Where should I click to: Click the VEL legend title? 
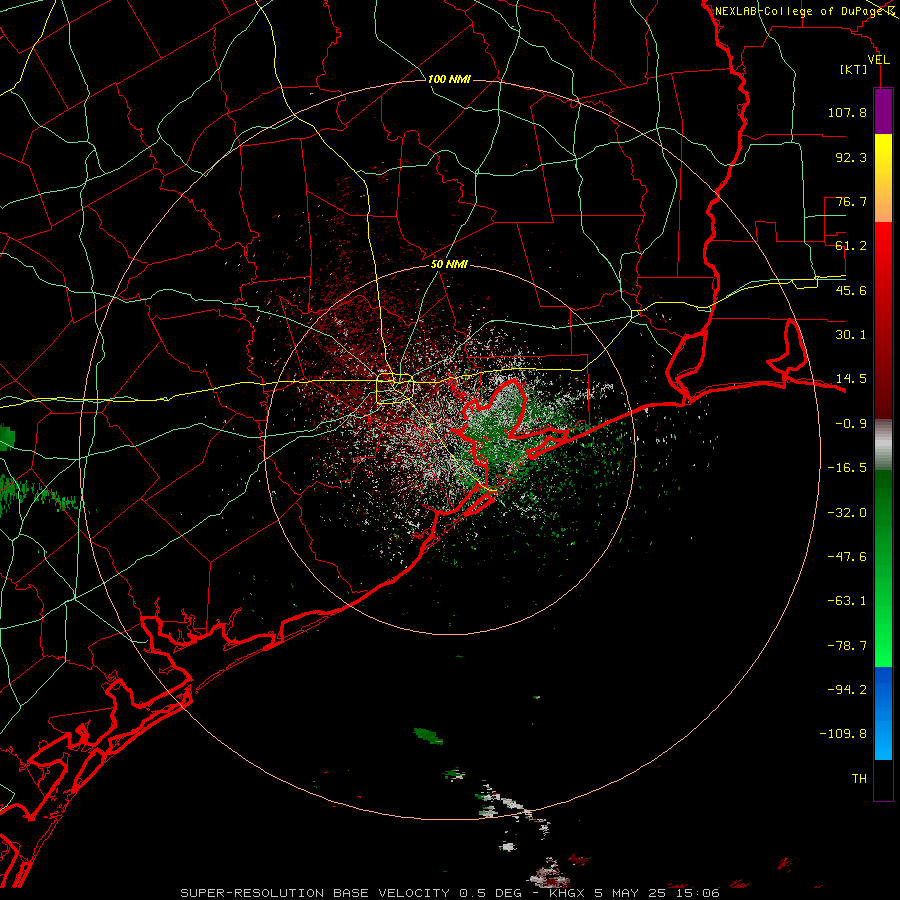tap(878, 60)
